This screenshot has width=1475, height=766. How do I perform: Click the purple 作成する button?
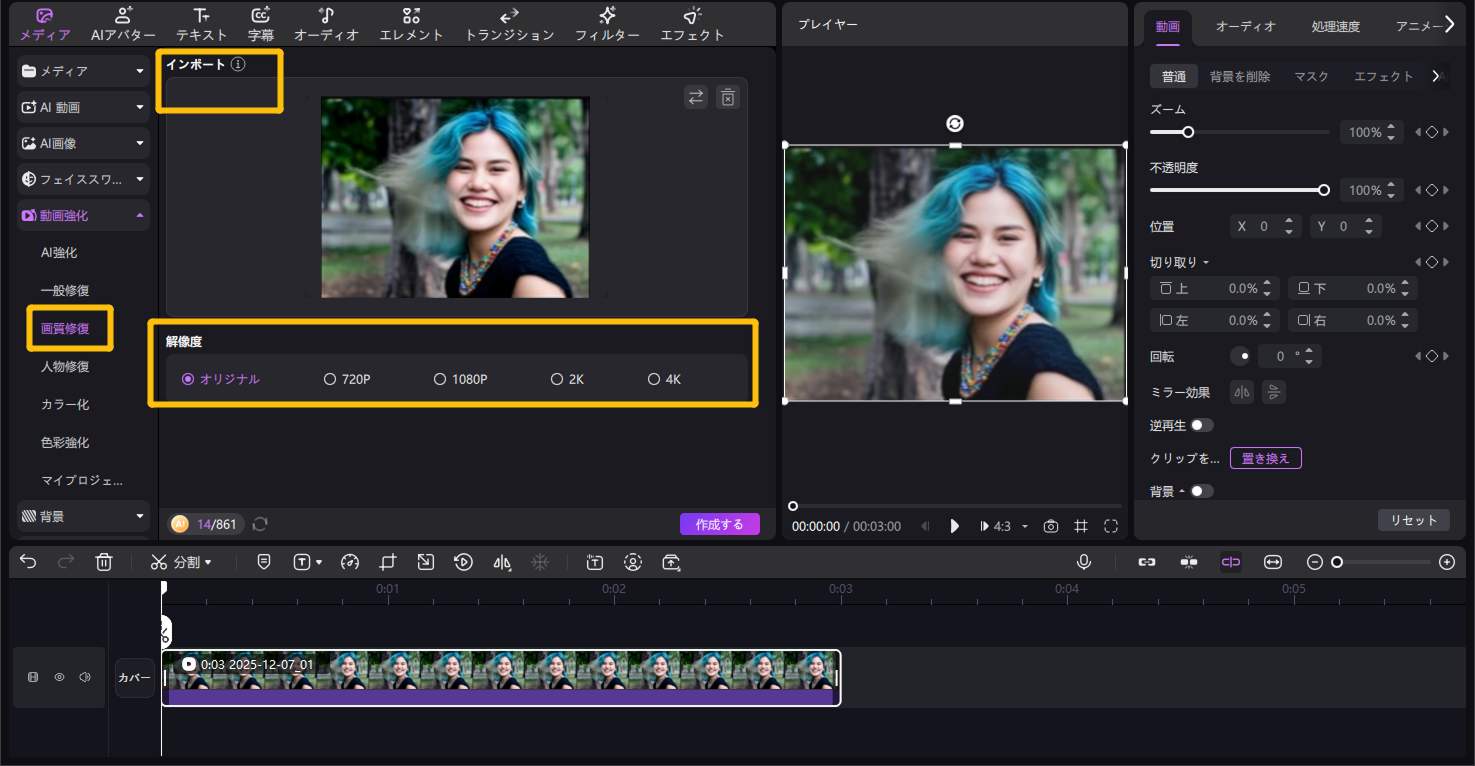click(719, 523)
